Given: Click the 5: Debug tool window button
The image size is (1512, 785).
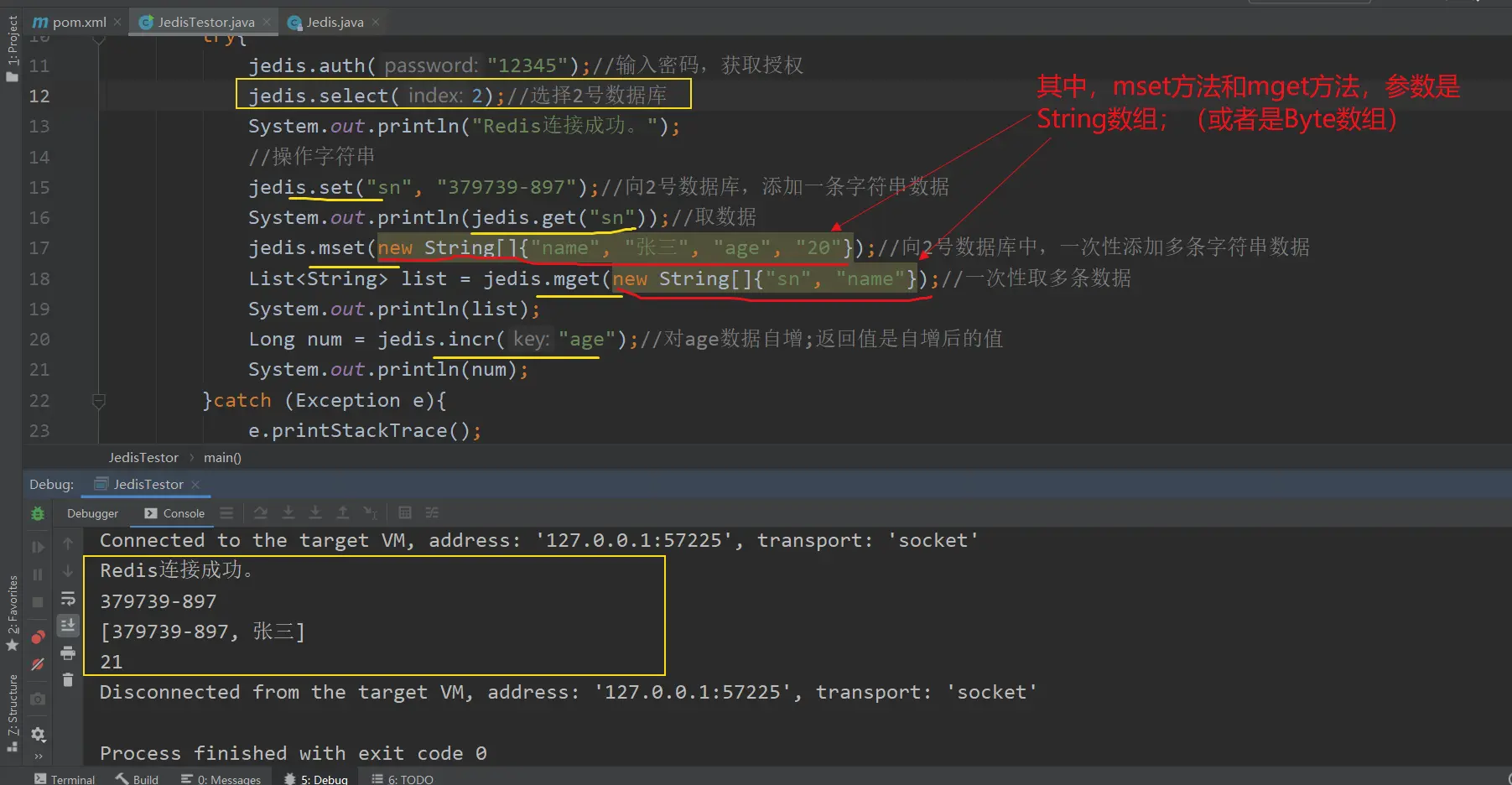Looking at the screenshot, I should (x=315, y=778).
